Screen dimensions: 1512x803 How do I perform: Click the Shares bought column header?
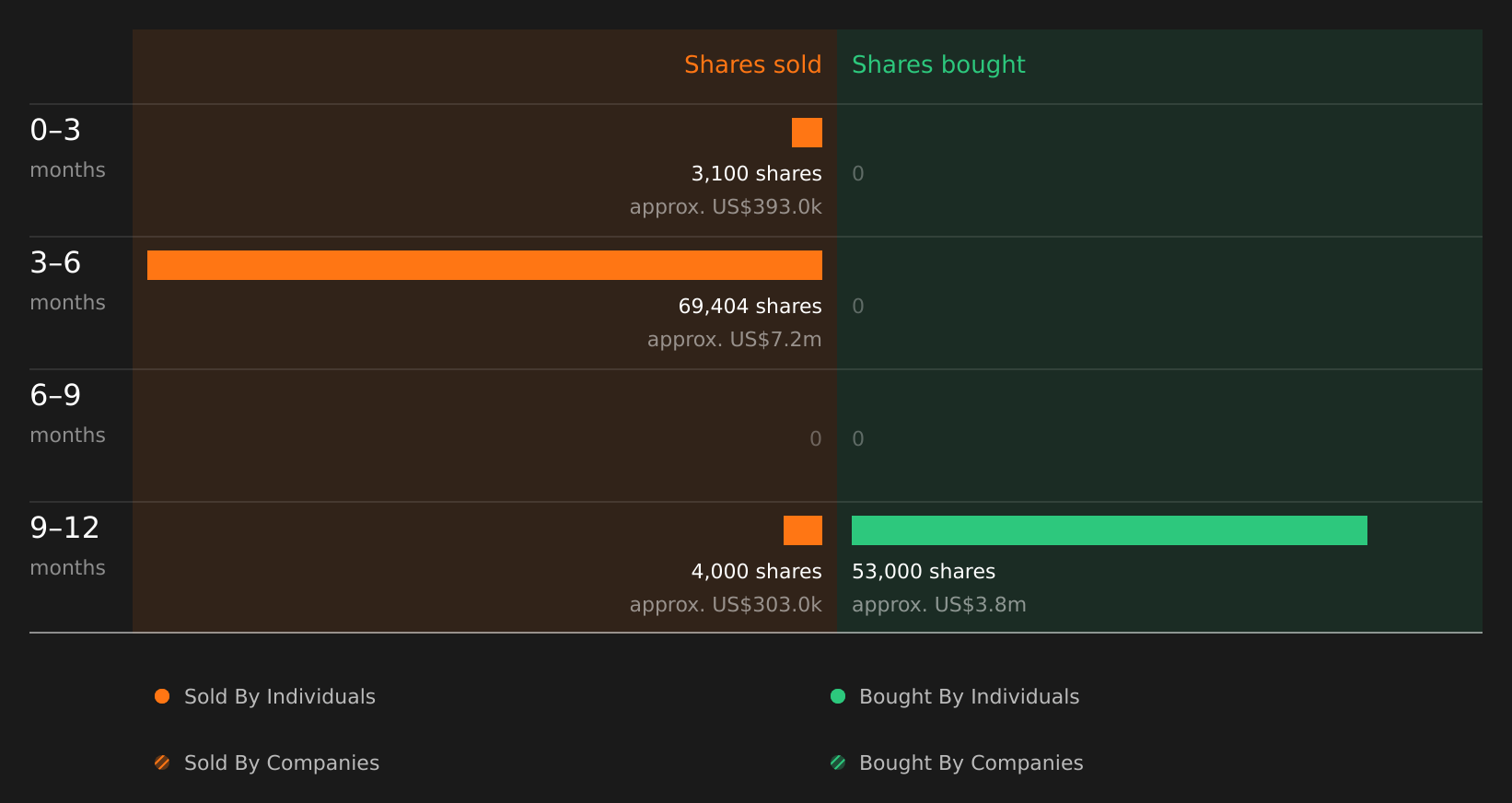coord(938,65)
